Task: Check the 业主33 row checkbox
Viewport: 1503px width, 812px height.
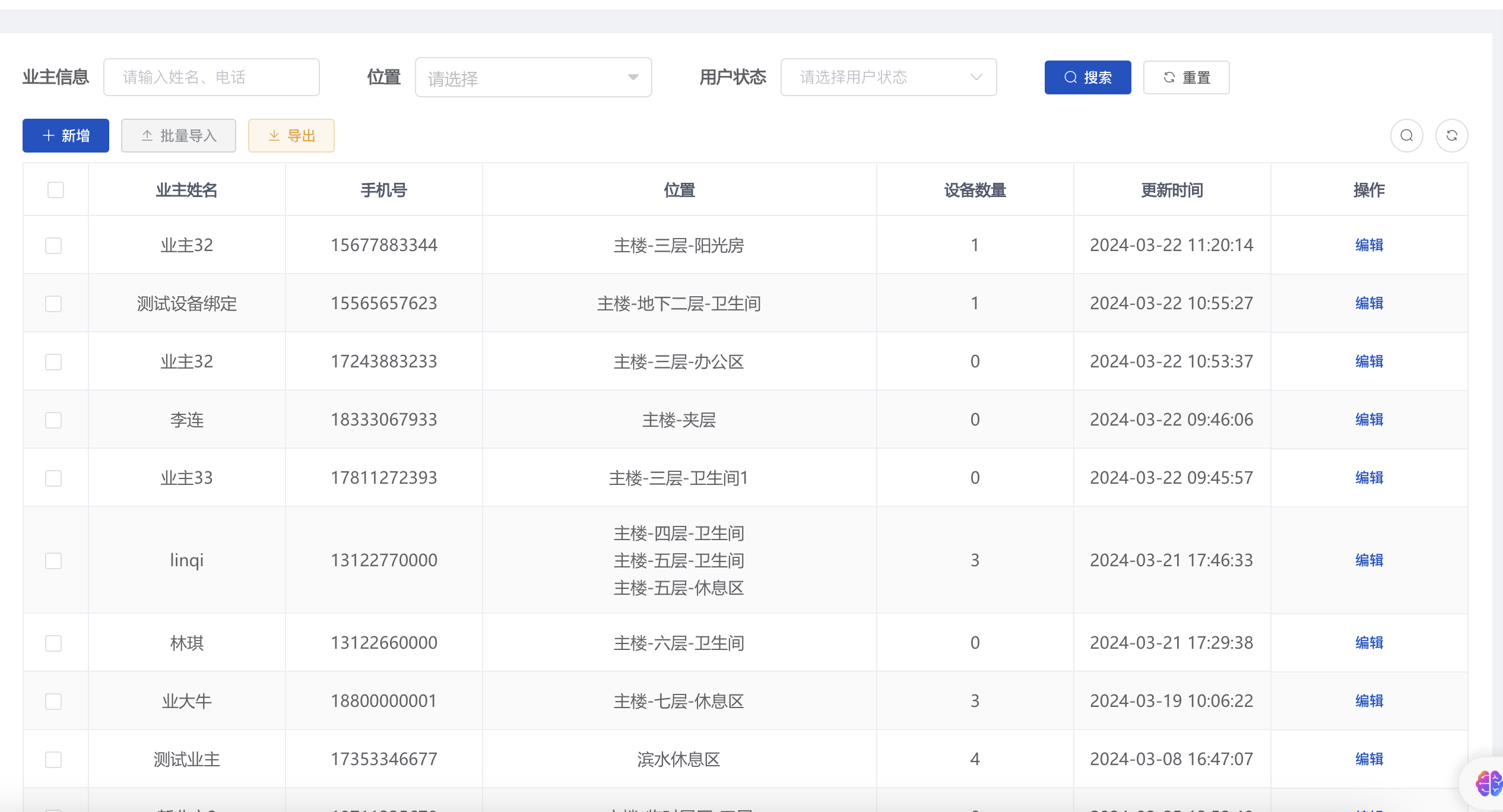Action: point(53,478)
